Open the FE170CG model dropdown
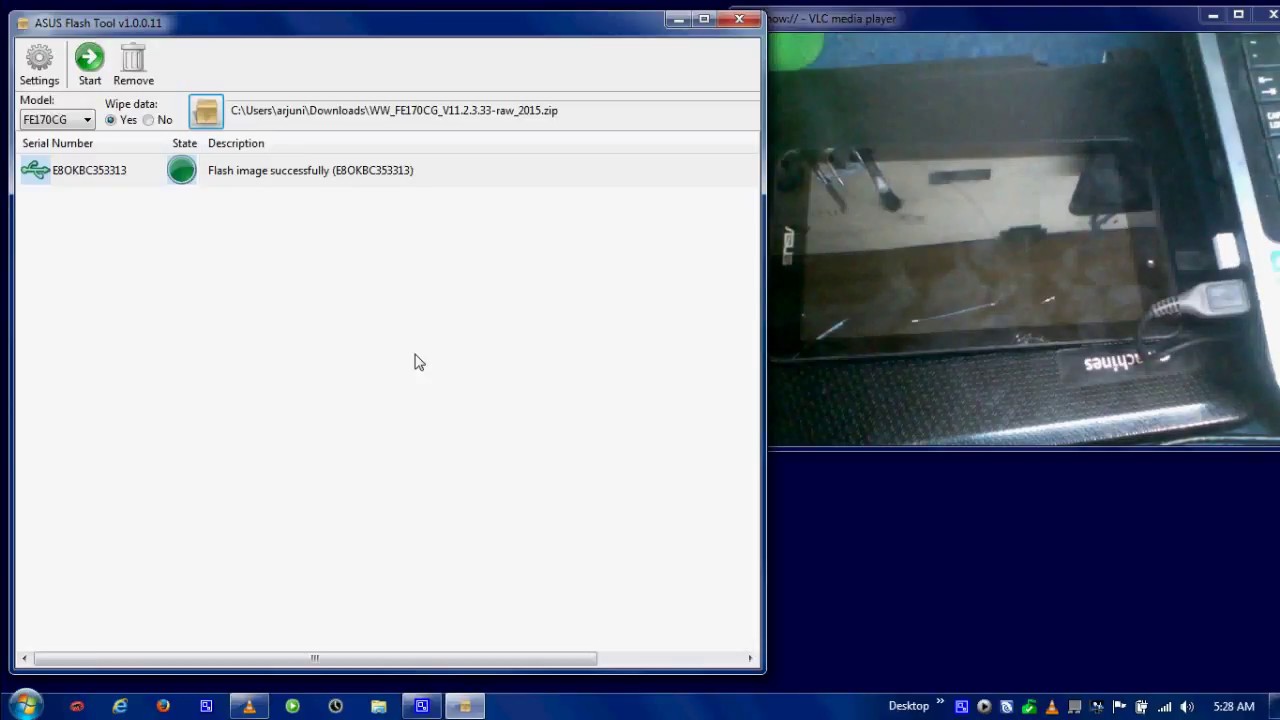1280x720 pixels. point(57,120)
